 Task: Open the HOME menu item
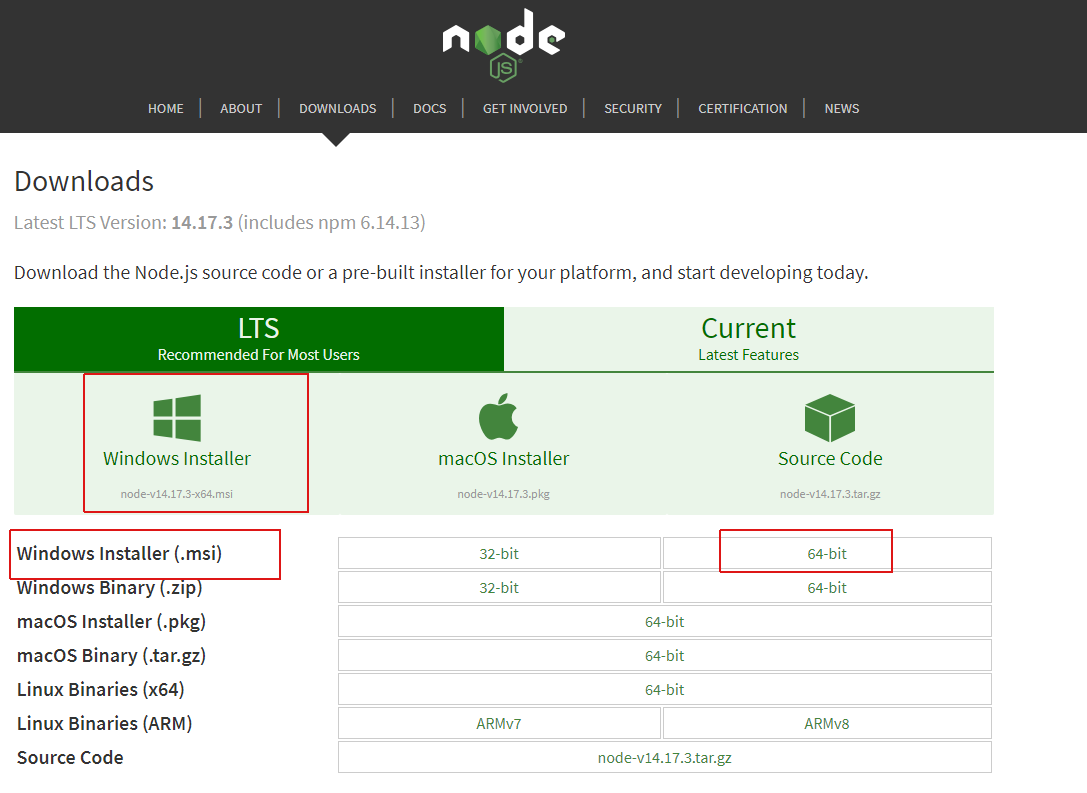(166, 109)
